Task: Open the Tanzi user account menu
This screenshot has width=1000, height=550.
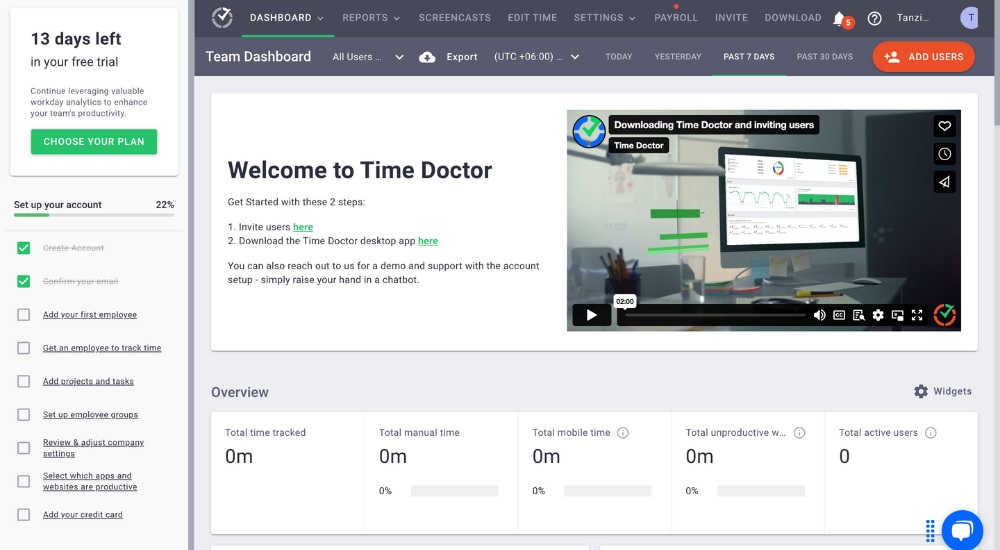Action: pos(913,18)
